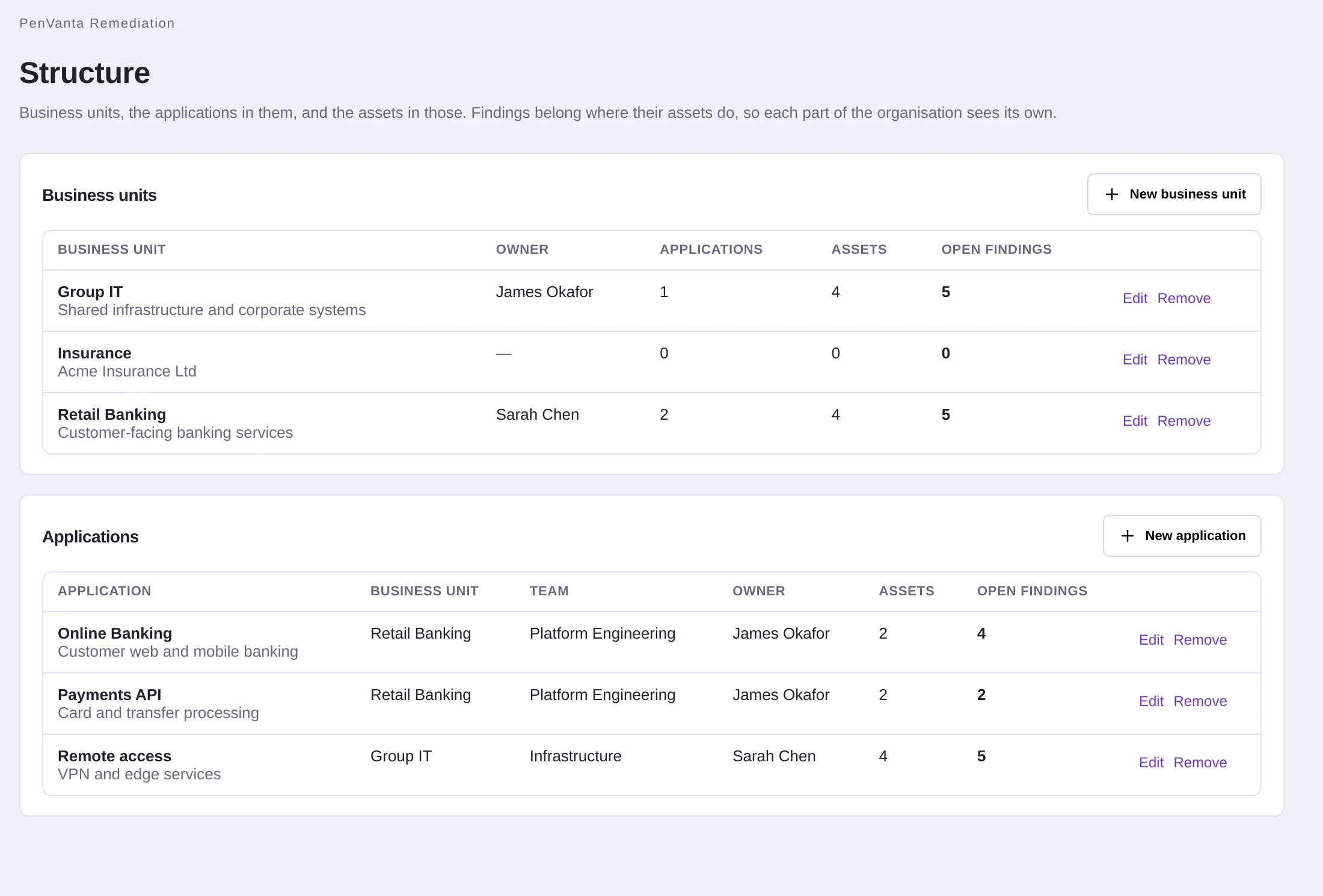Click Acme Insurance Ltd description
The height and width of the screenshot is (896, 1323).
coord(127,371)
